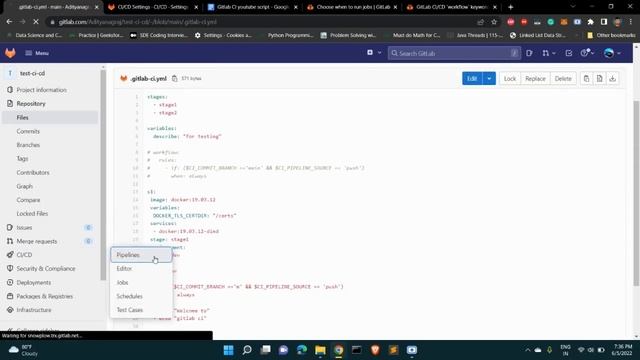640x360 pixels.
Task: Open browser extensions puzzle icon
Action: coord(590,22)
